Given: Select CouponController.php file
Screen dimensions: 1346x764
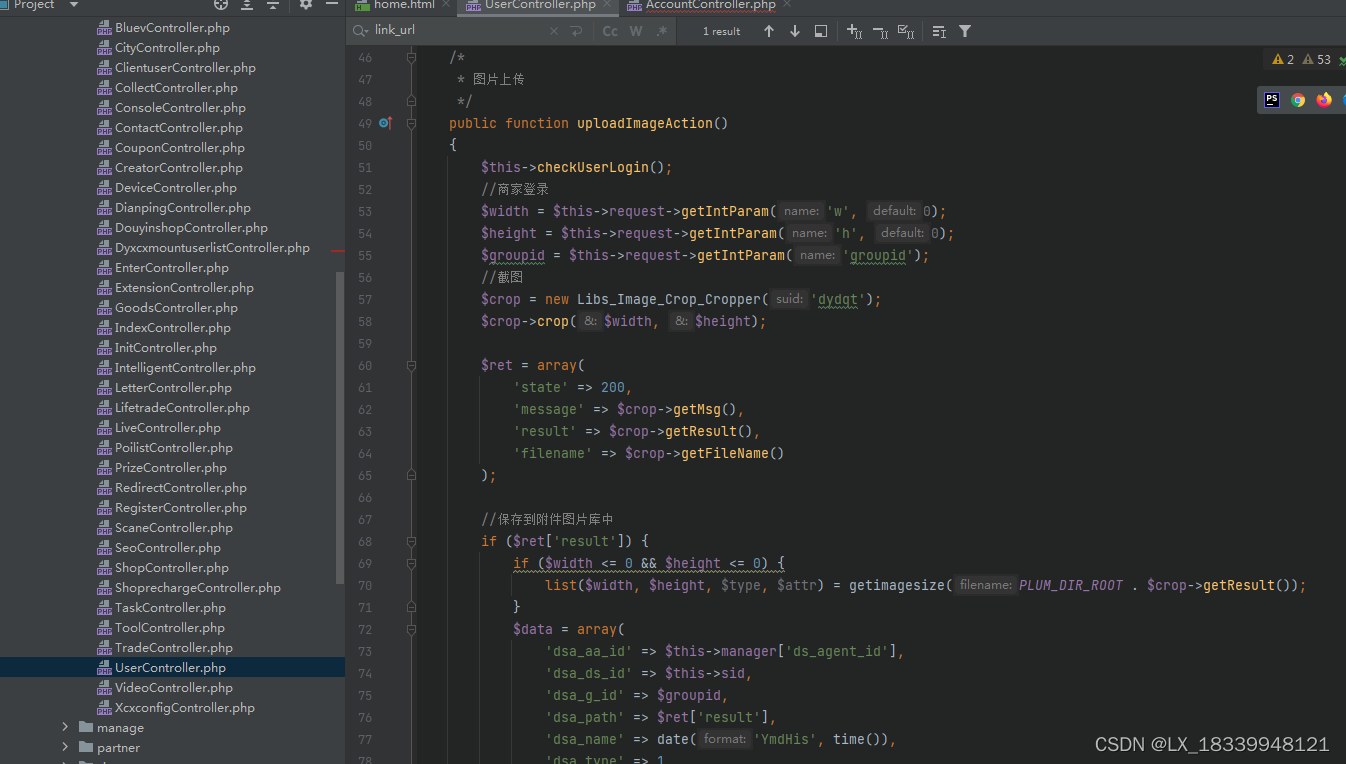Looking at the screenshot, I should coord(180,147).
